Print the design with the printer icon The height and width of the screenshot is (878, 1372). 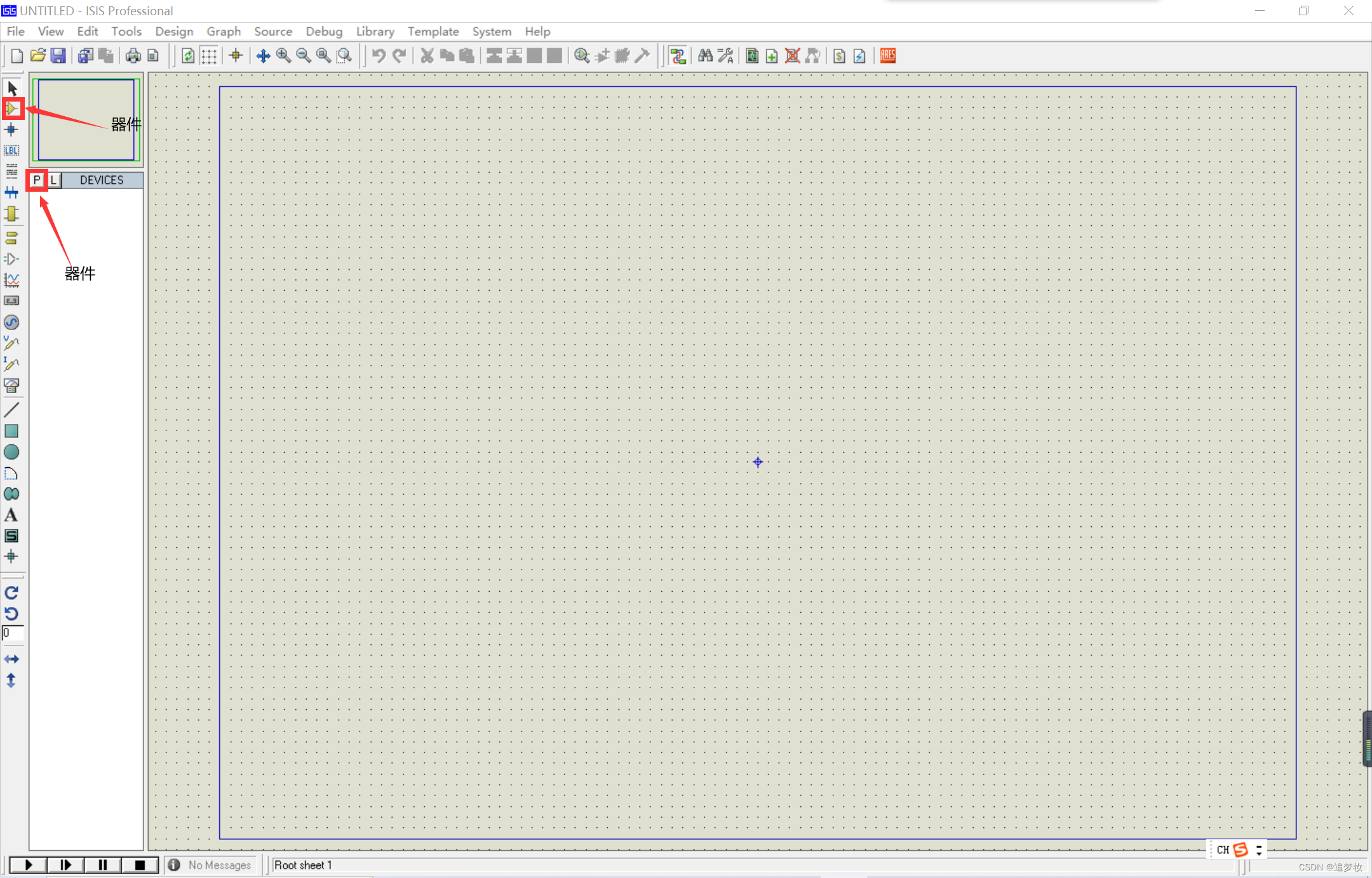pos(133,56)
